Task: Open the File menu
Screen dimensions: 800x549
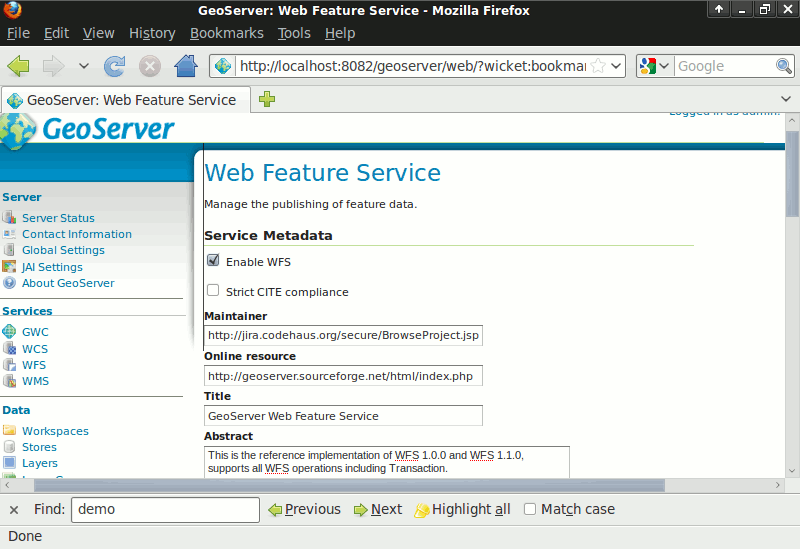Action: (x=18, y=33)
